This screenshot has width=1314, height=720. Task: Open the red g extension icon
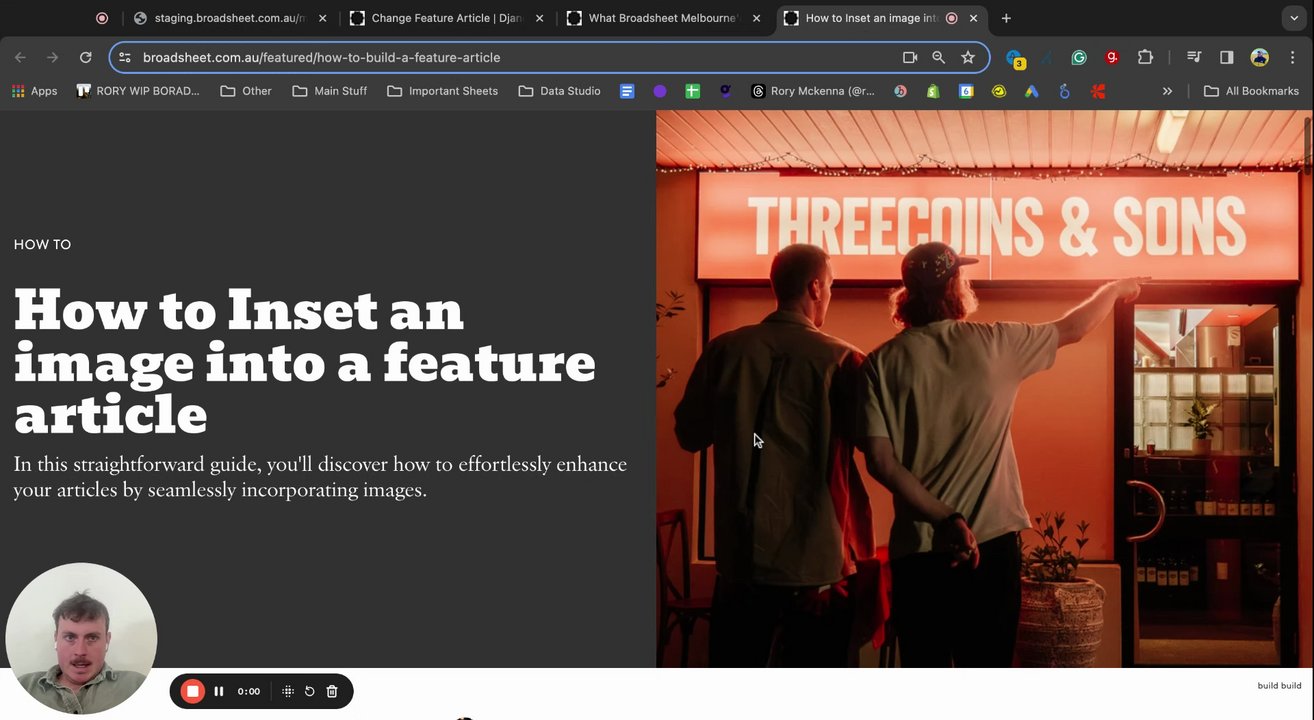1112,58
